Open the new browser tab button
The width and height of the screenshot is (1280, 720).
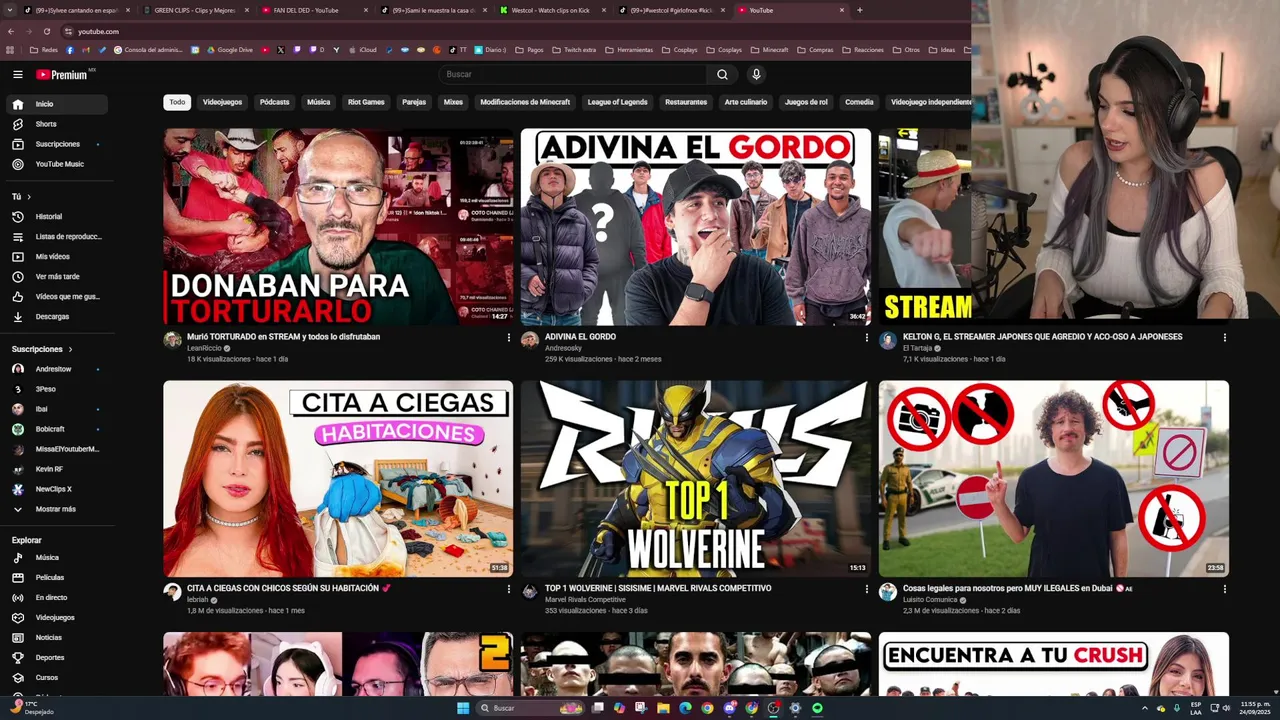tap(860, 10)
